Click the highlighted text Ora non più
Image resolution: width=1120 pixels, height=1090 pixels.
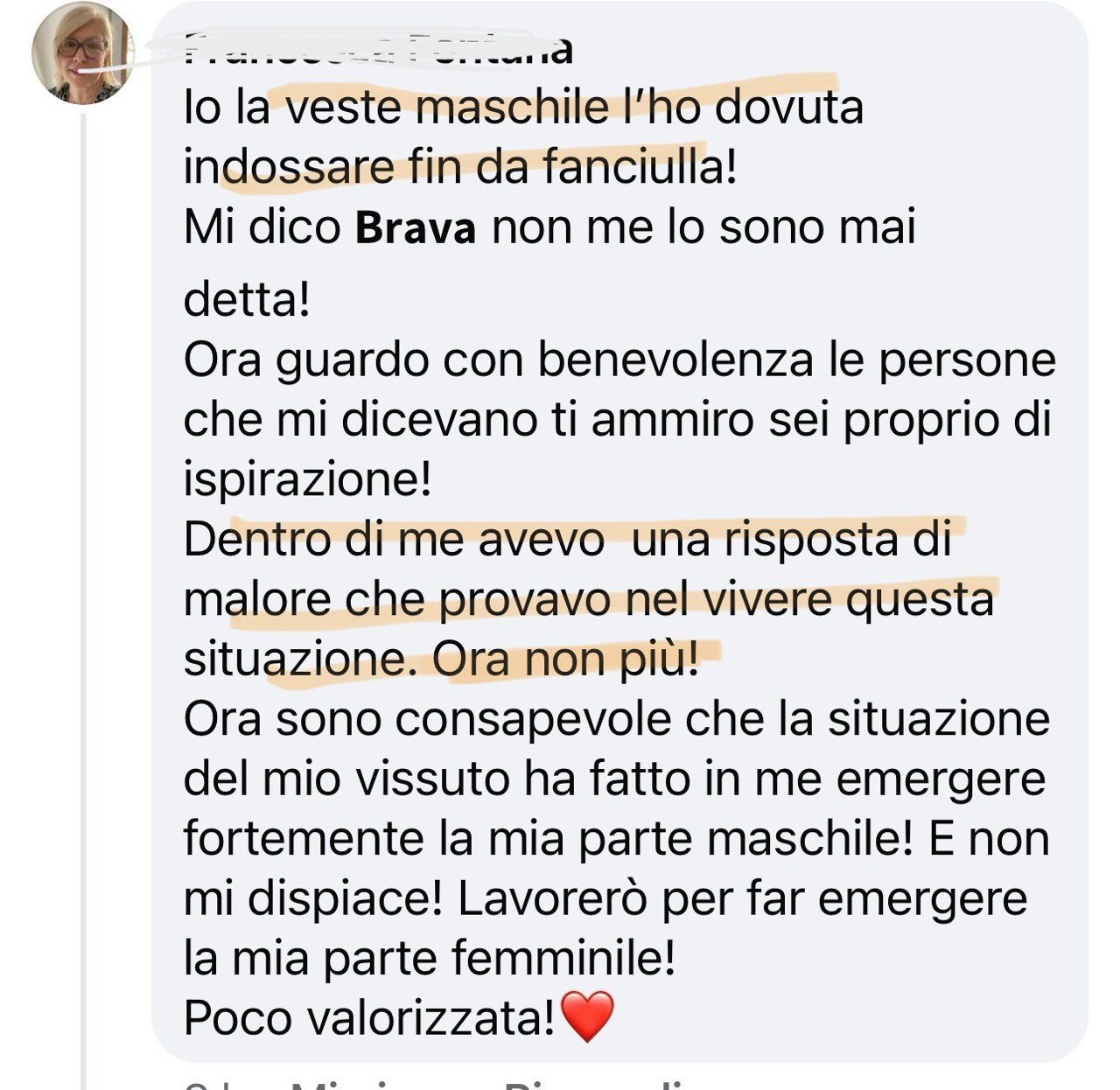[x=564, y=660]
